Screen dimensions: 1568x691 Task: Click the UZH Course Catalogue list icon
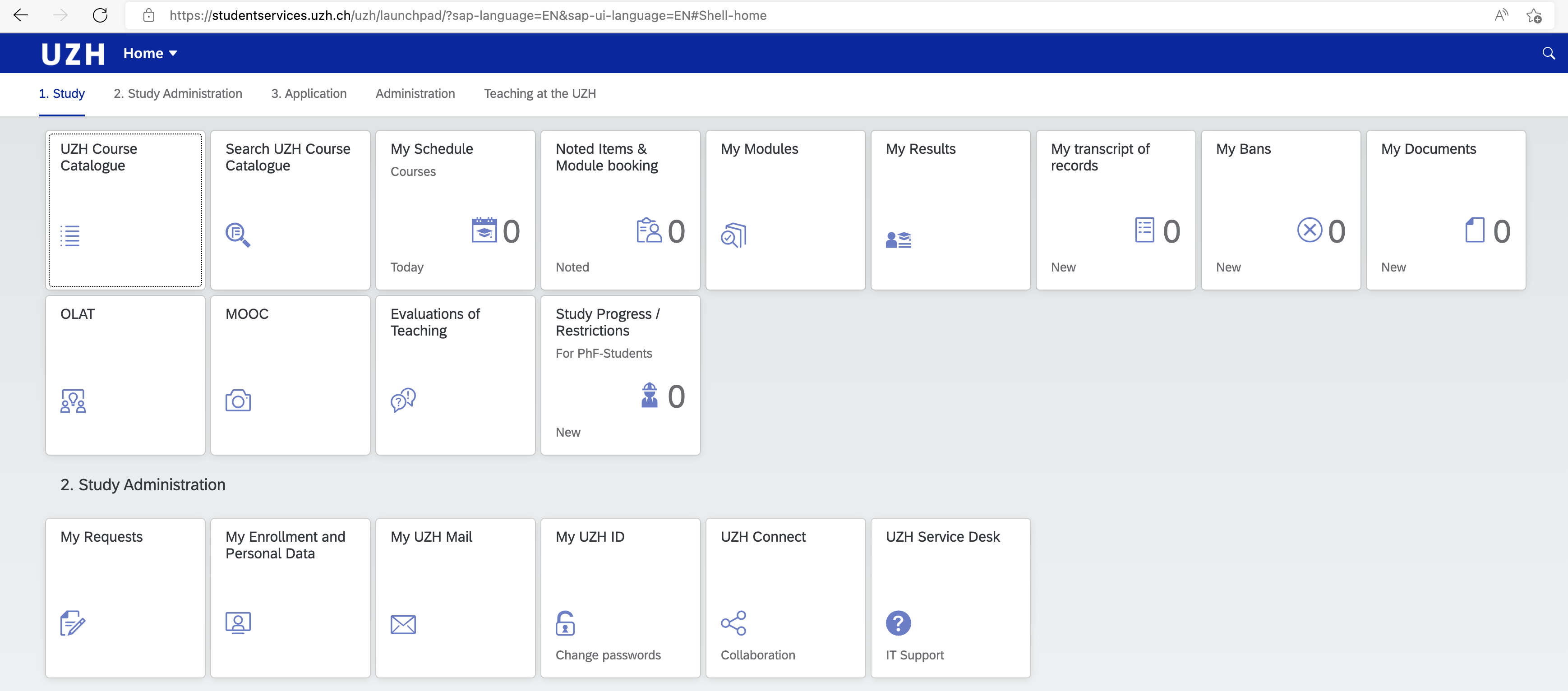71,235
